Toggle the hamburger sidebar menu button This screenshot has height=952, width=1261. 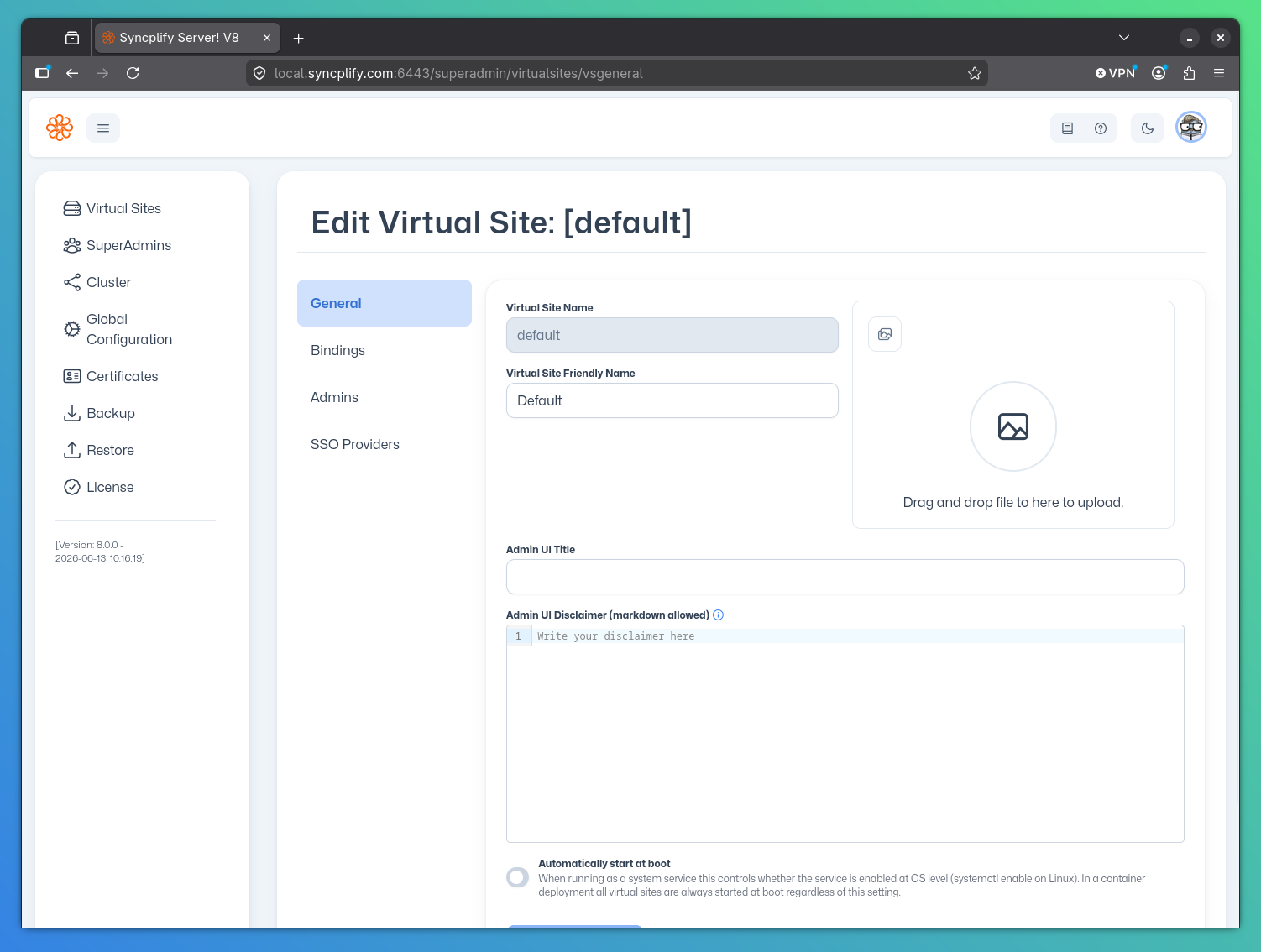tap(103, 128)
